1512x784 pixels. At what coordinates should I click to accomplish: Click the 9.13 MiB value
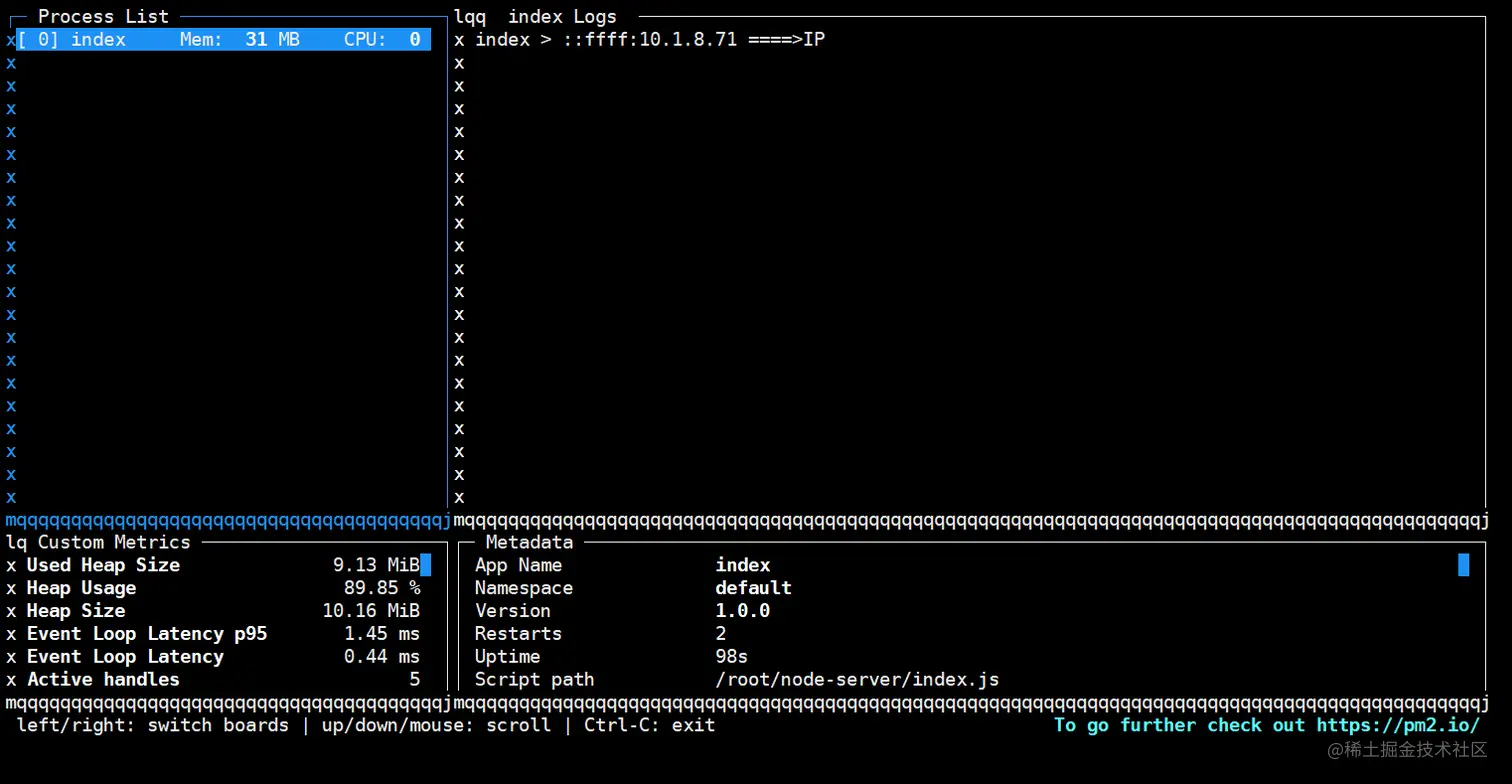coord(376,565)
